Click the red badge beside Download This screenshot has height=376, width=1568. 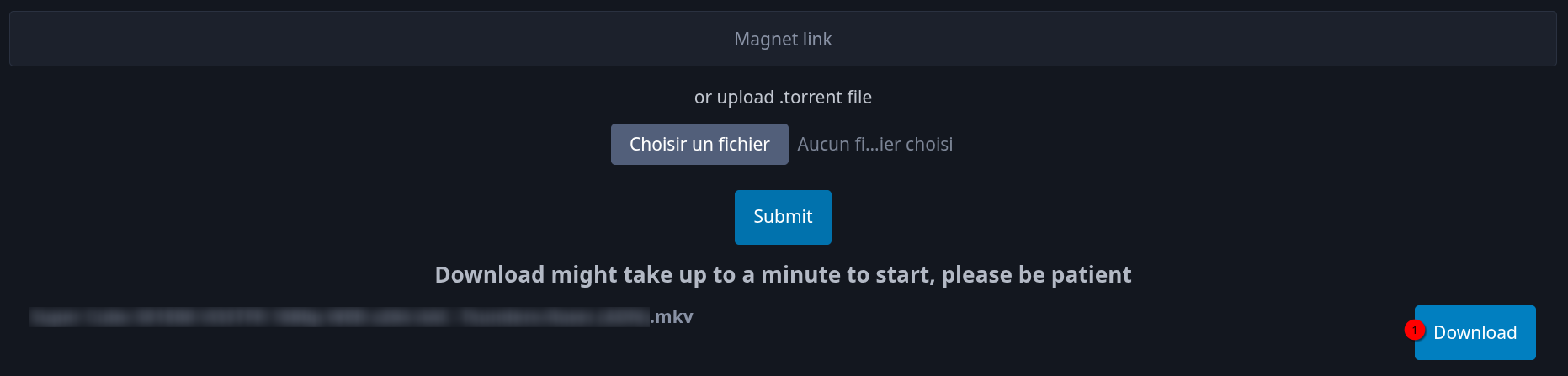pyautogui.click(x=1414, y=330)
